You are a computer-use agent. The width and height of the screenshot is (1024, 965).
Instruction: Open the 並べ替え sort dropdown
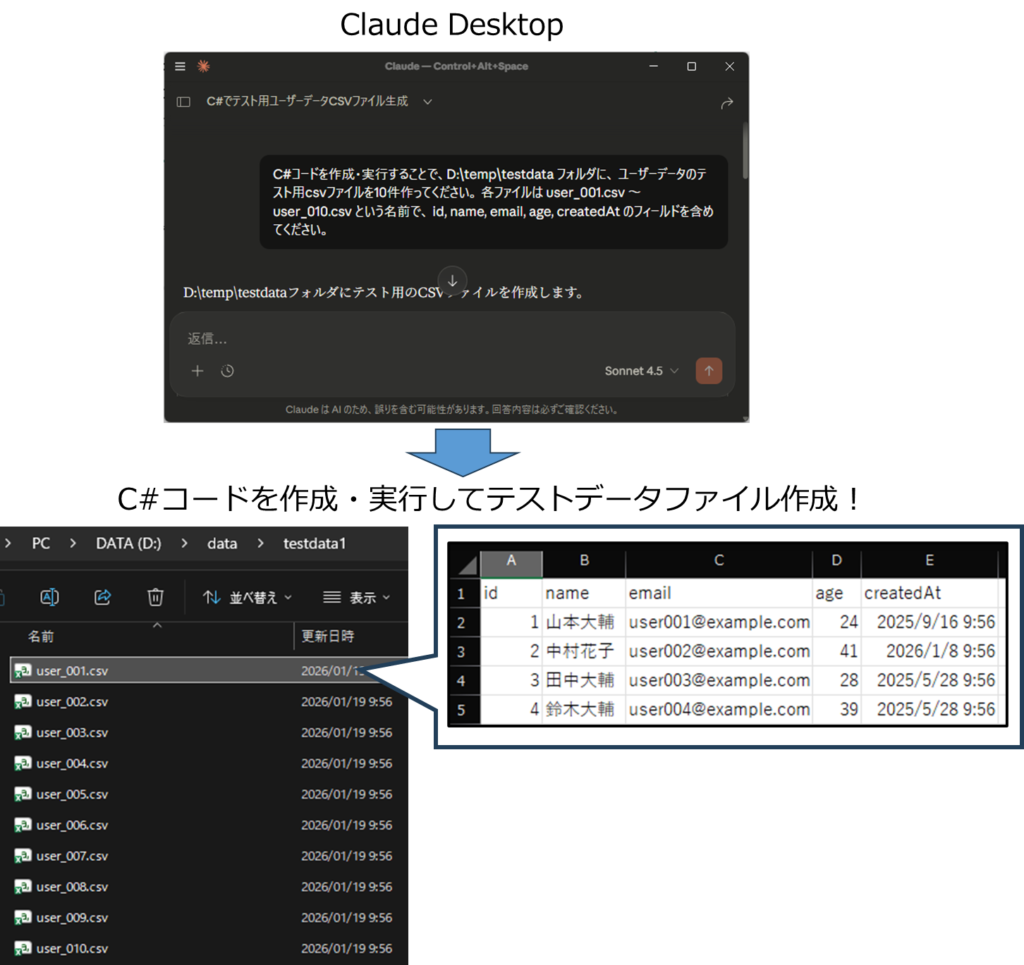[247, 597]
